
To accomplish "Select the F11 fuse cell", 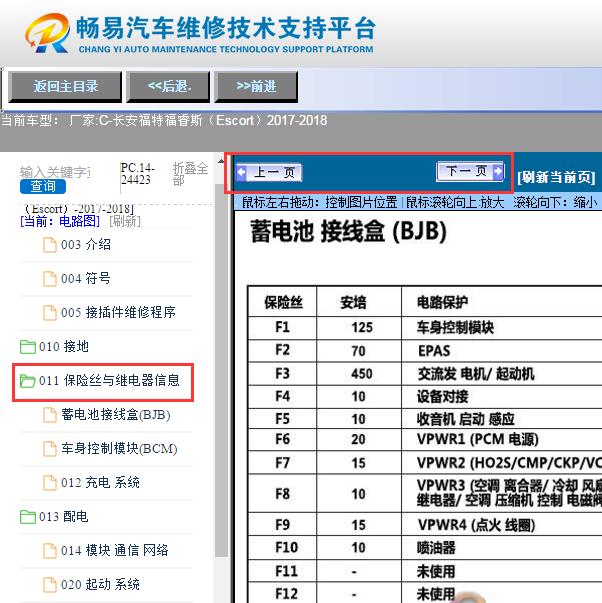I will tap(286, 571).
